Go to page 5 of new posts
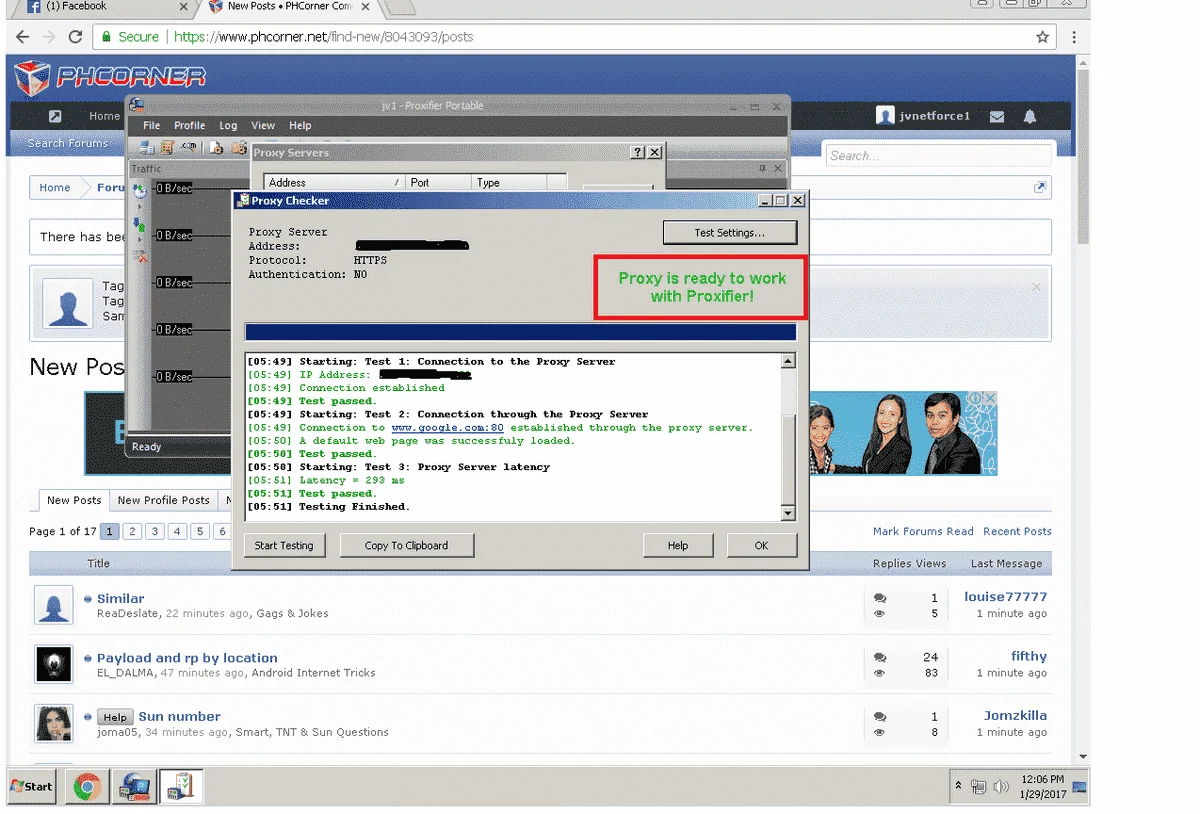1200x814 pixels. [200, 532]
